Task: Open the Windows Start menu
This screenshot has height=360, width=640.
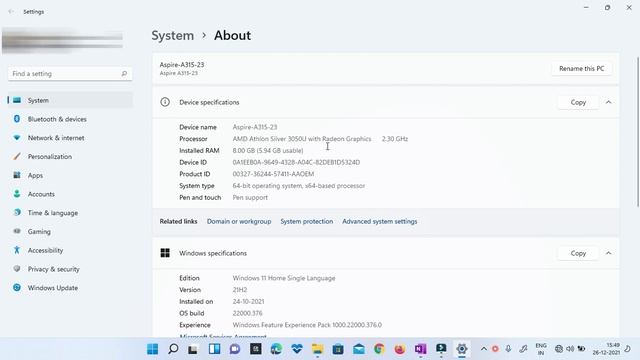Action: (x=153, y=349)
